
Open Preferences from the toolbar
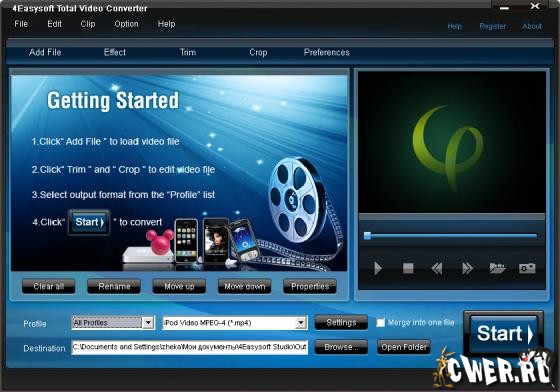pos(327,52)
